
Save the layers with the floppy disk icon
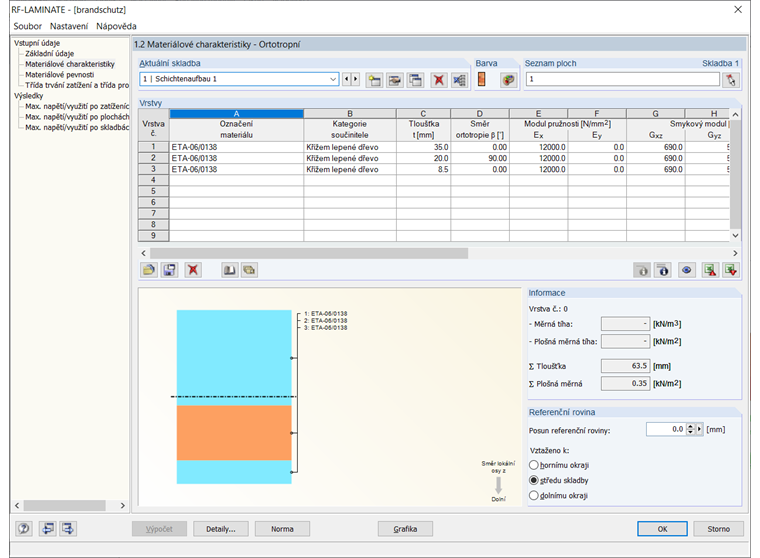170,270
